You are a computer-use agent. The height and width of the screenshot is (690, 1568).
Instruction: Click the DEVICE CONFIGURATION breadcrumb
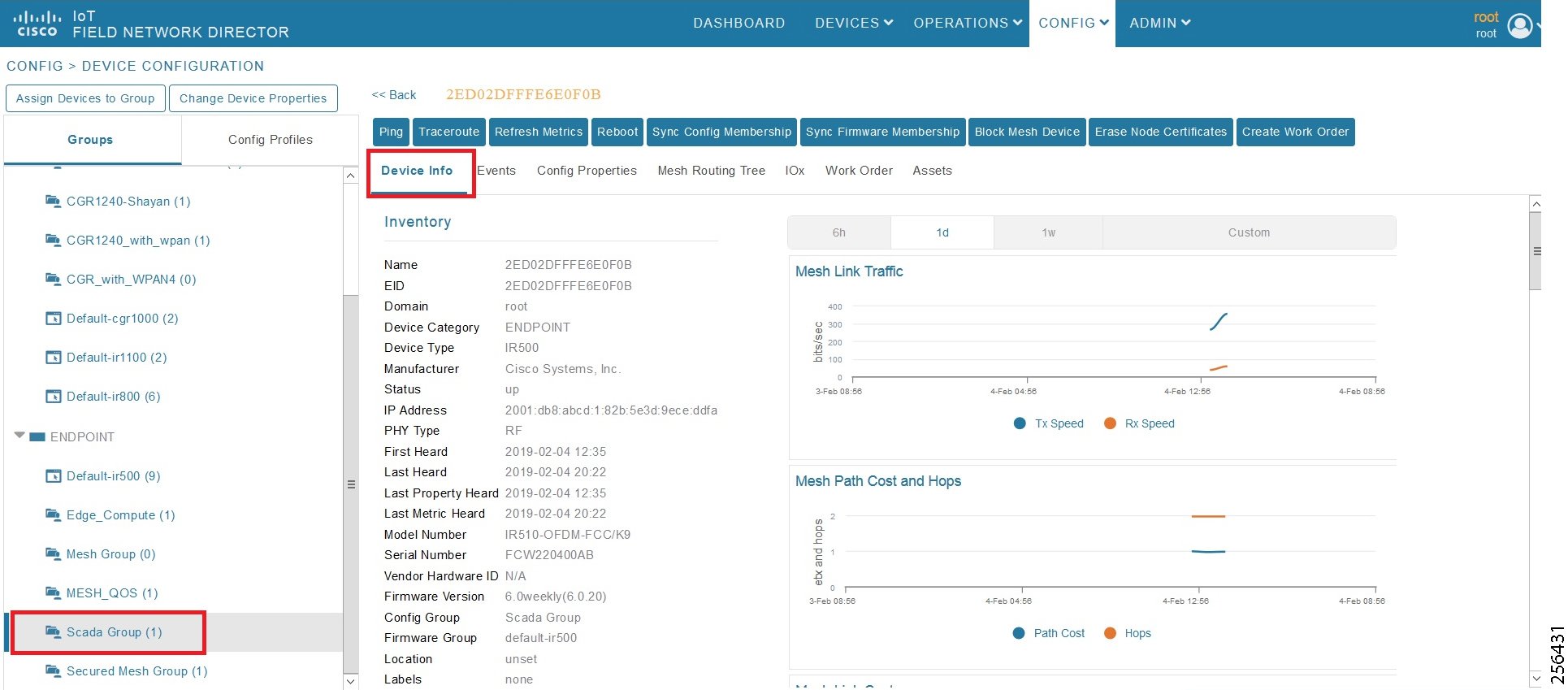(173, 66)
